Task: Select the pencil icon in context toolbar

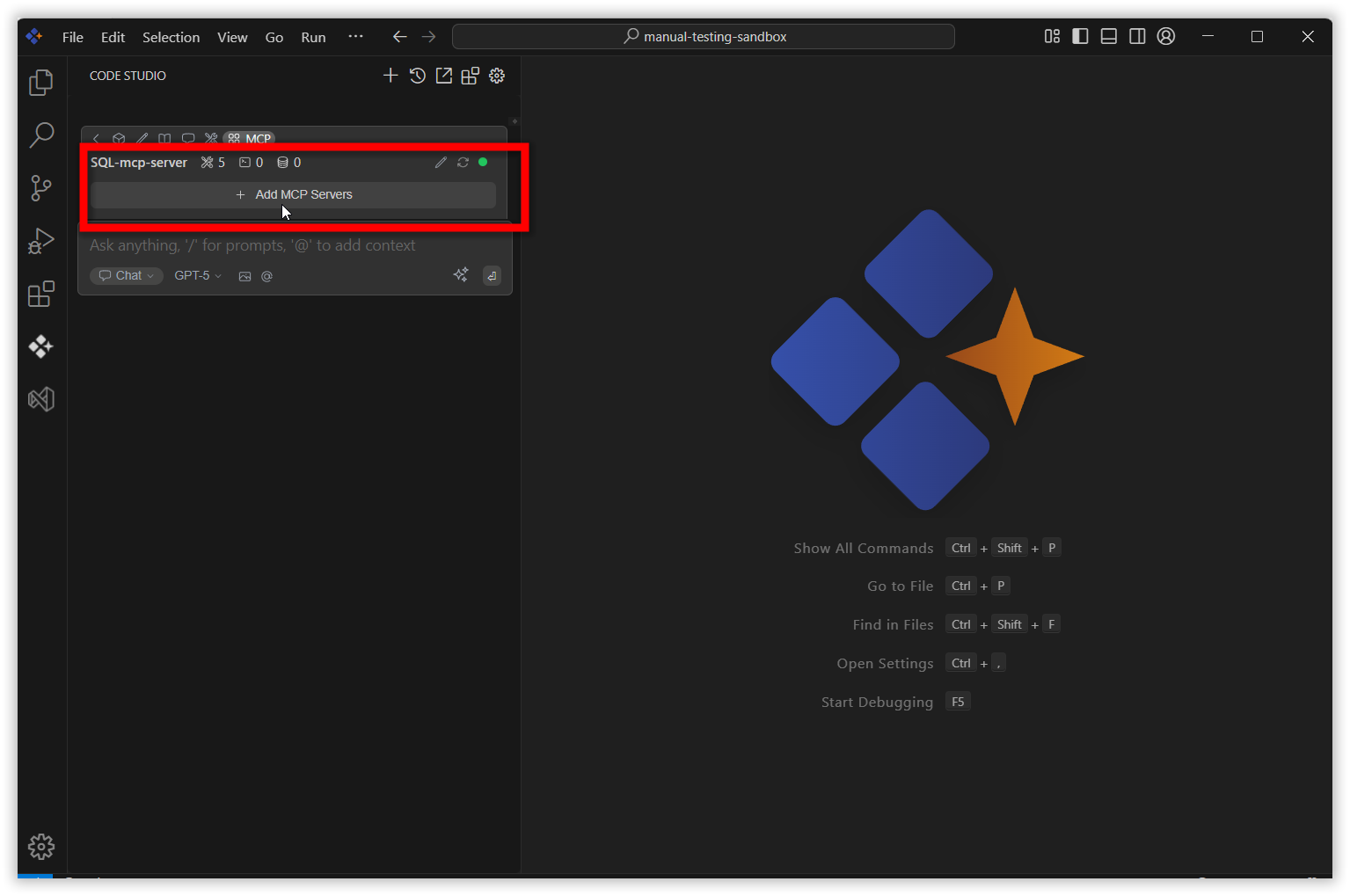Action: coord(142,139)
